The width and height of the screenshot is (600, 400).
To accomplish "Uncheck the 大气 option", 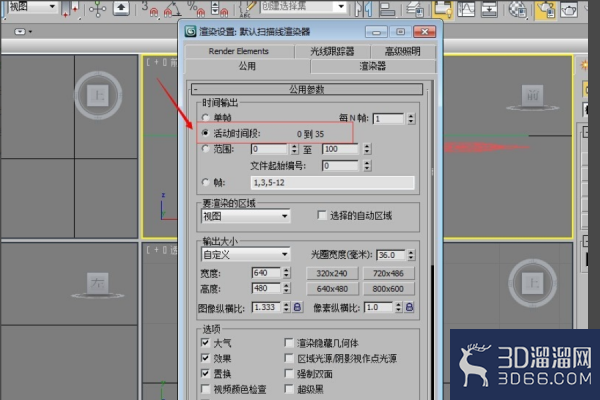I will click(205, 343).
